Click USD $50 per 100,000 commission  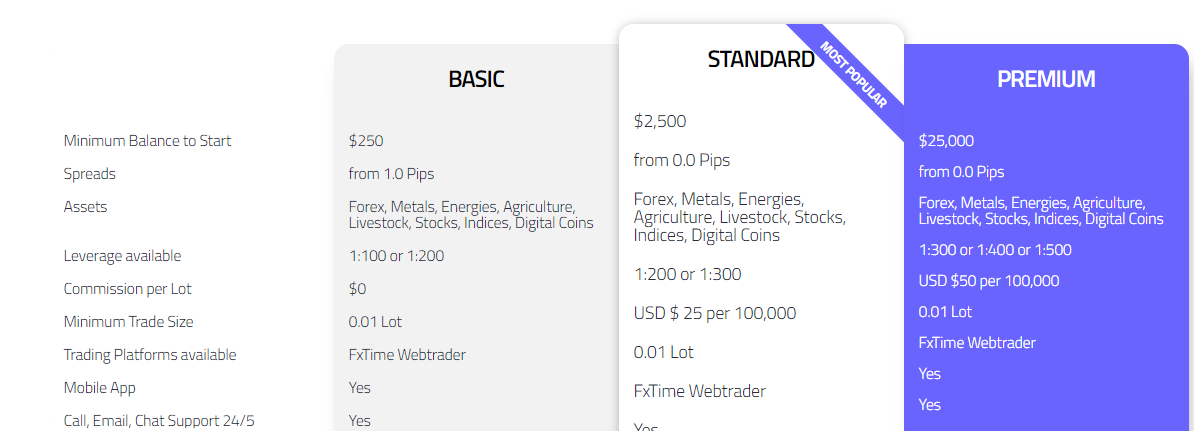(989, 281)
